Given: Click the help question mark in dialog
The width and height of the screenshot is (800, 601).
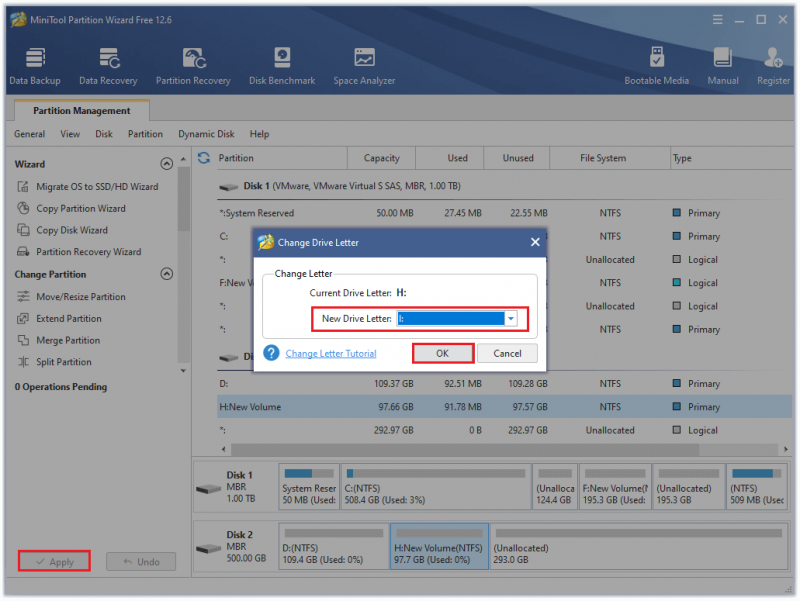Looking at the screenshot, I should click(x=271, y=353).
